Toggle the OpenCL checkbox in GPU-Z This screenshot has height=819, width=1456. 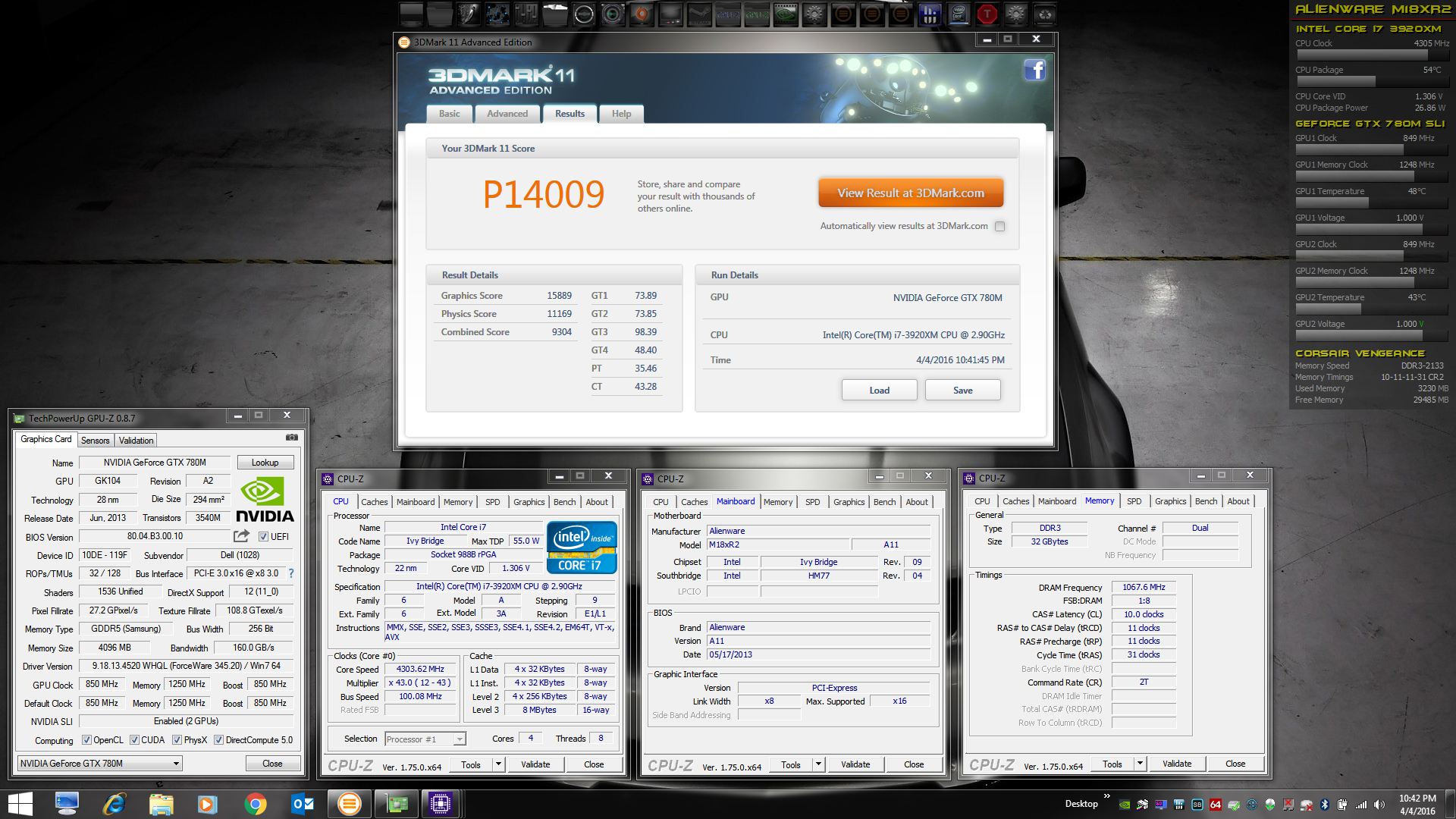pyautogui.click(x=86, y=740)
